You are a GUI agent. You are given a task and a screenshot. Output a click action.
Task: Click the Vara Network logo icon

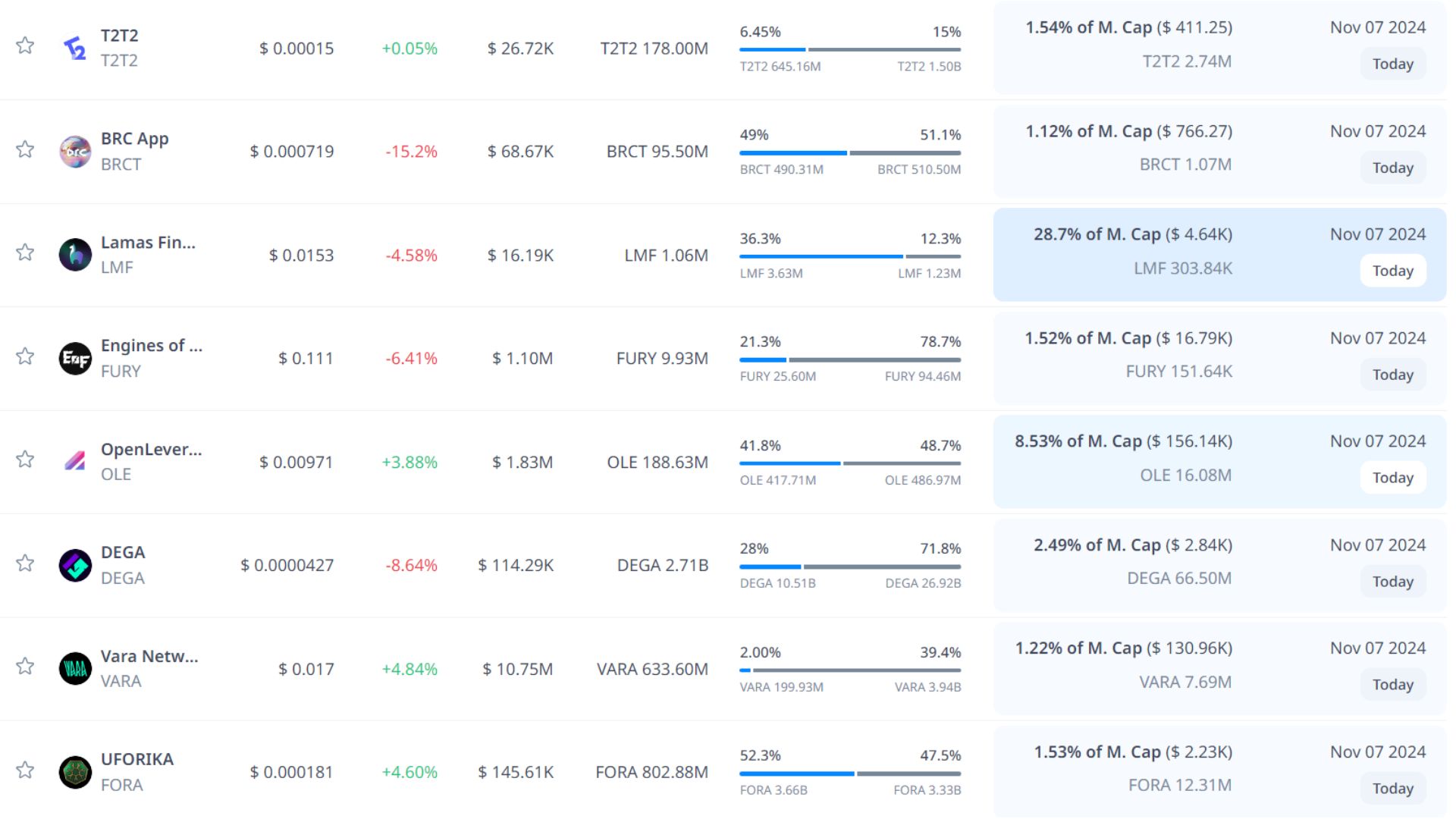(x=75, y=668)
